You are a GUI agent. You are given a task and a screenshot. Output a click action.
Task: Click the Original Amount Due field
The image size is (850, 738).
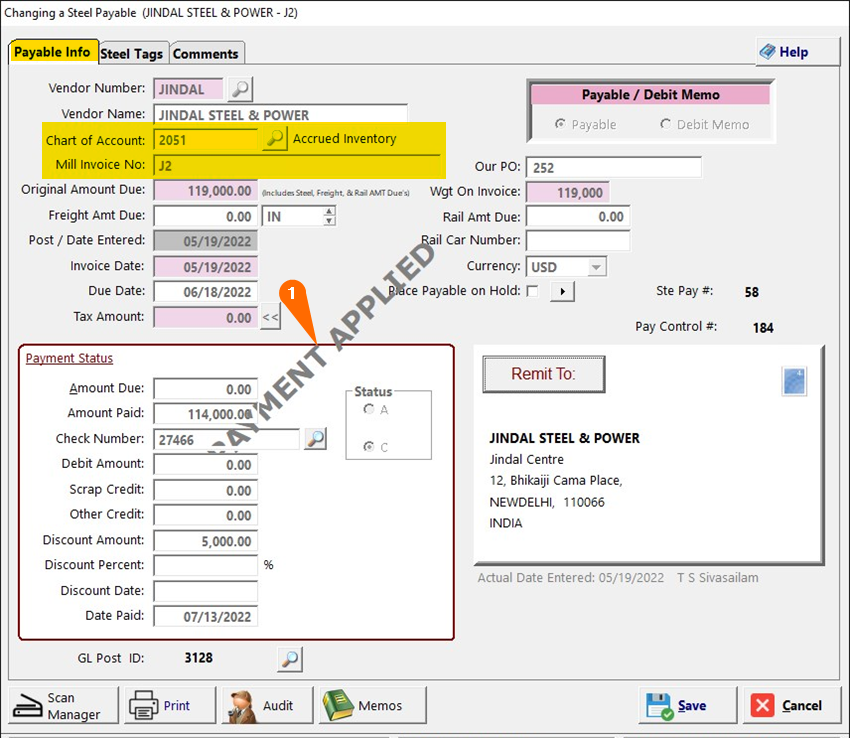[x=206, y=191]
